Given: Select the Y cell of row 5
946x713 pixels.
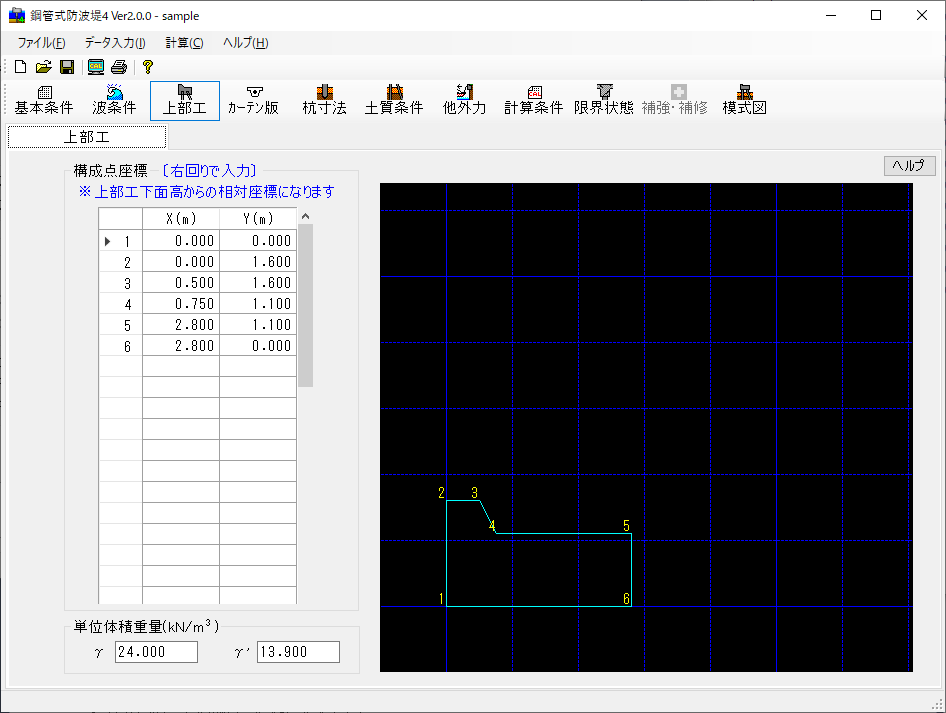Looking at the screenshot, I should click(x=258, y=325).
